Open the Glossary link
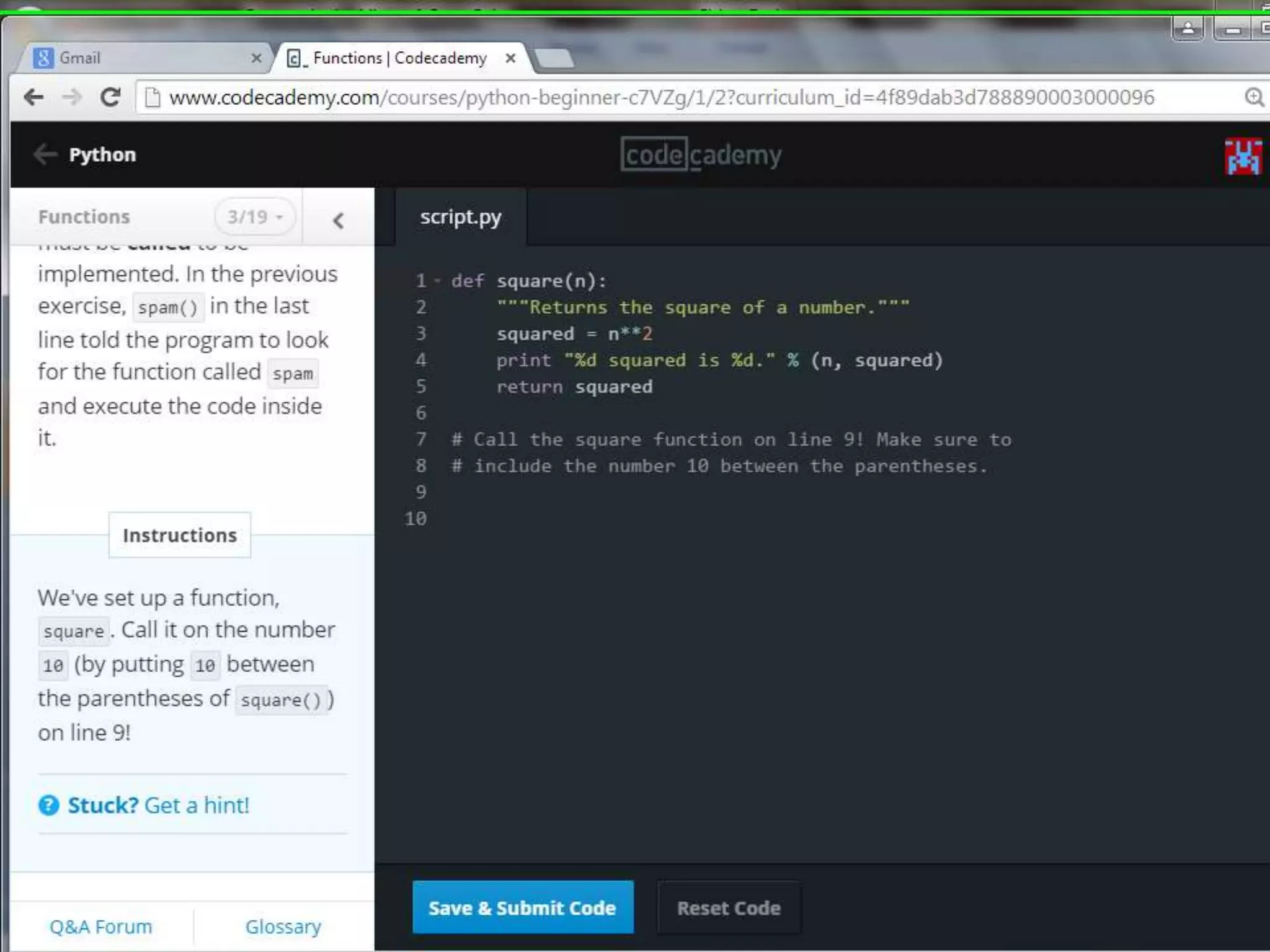This screenshot has width=1270, height=952. (x=283, y=927)
